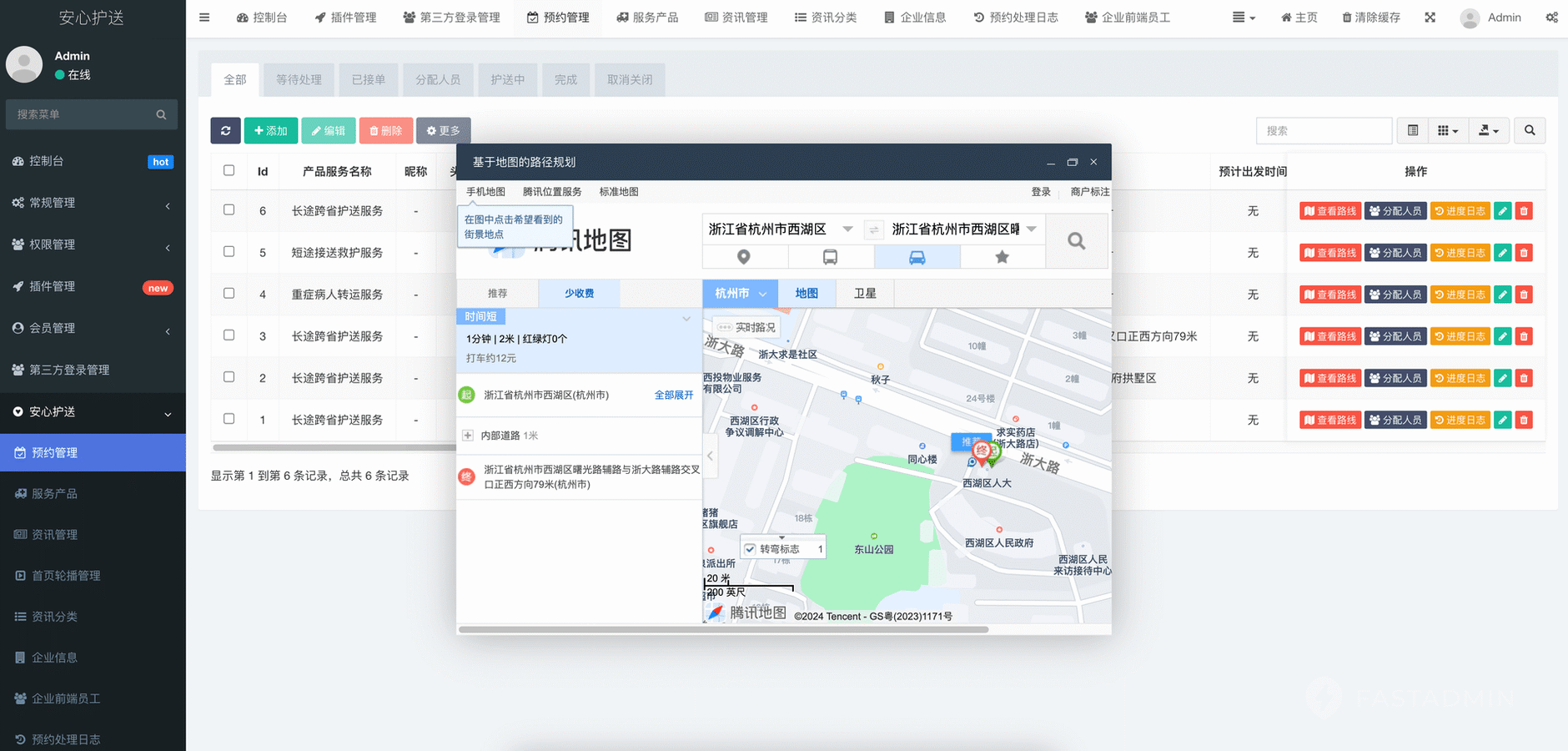Click 全部展开 link in route list
The image size is (1568, 751).
coord(673,396)
